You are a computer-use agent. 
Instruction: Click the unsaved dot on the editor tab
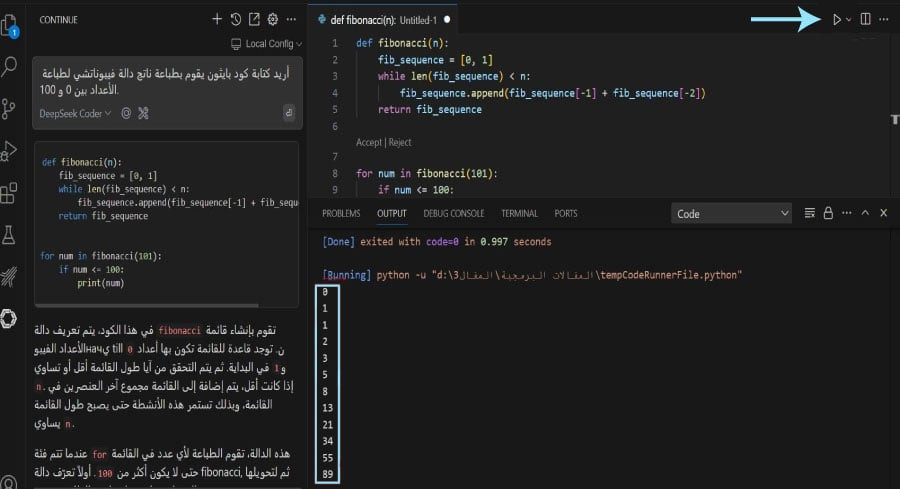[x=447, y=20]
